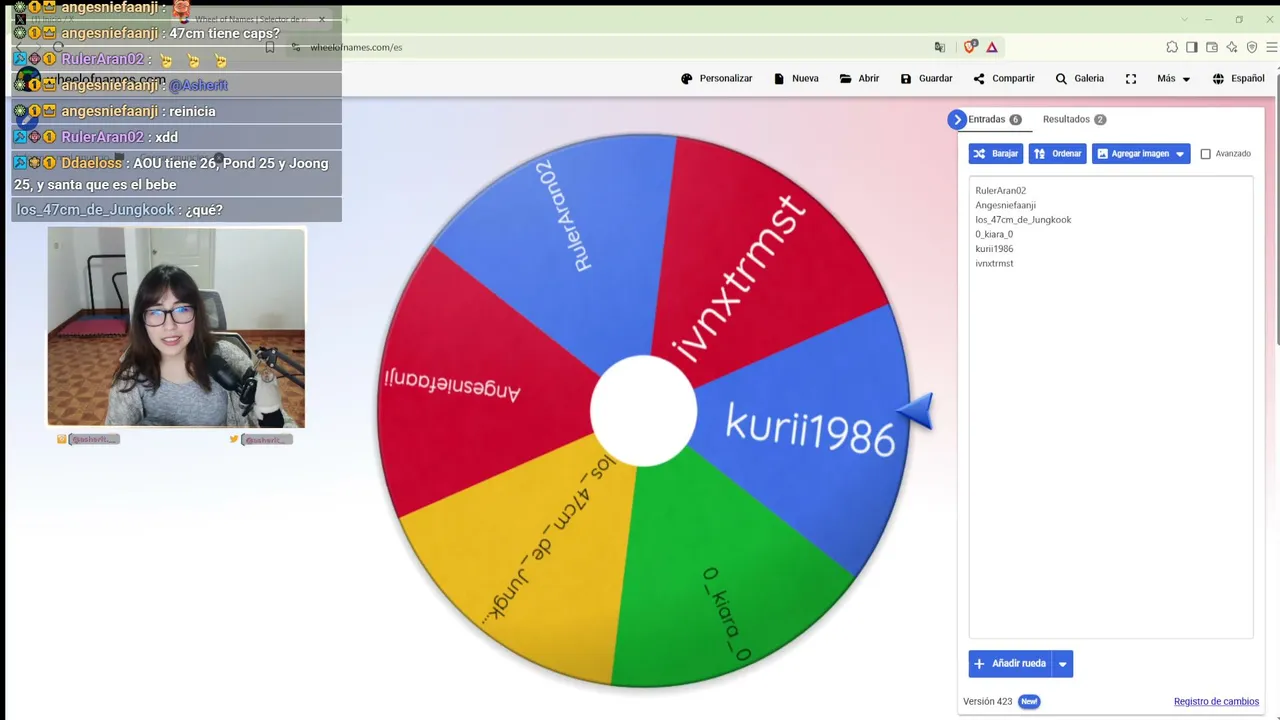
Task: Click entry text 'ivnxtrmst' in list
Action: point(994,263)
